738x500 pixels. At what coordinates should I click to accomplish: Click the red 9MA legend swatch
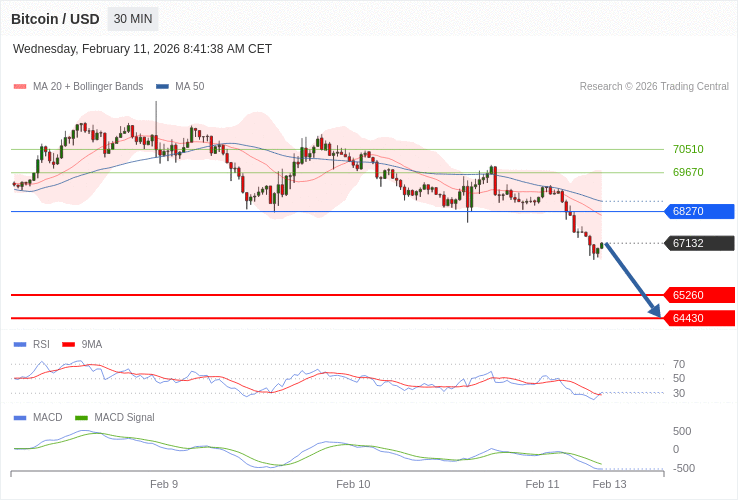click(x=69, y=345)
